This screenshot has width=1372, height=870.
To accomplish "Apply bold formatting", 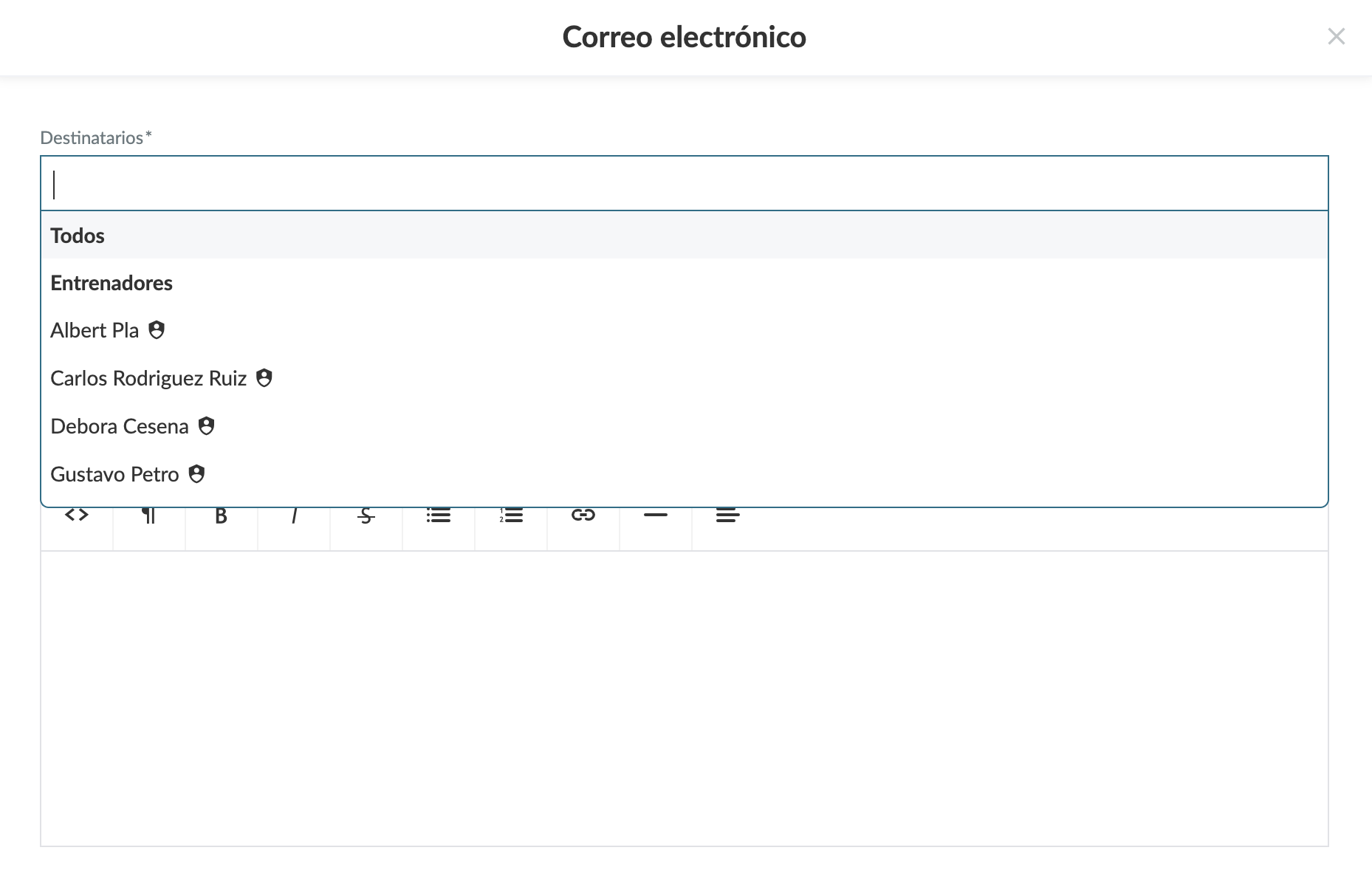I will click(x=220, y=515).
